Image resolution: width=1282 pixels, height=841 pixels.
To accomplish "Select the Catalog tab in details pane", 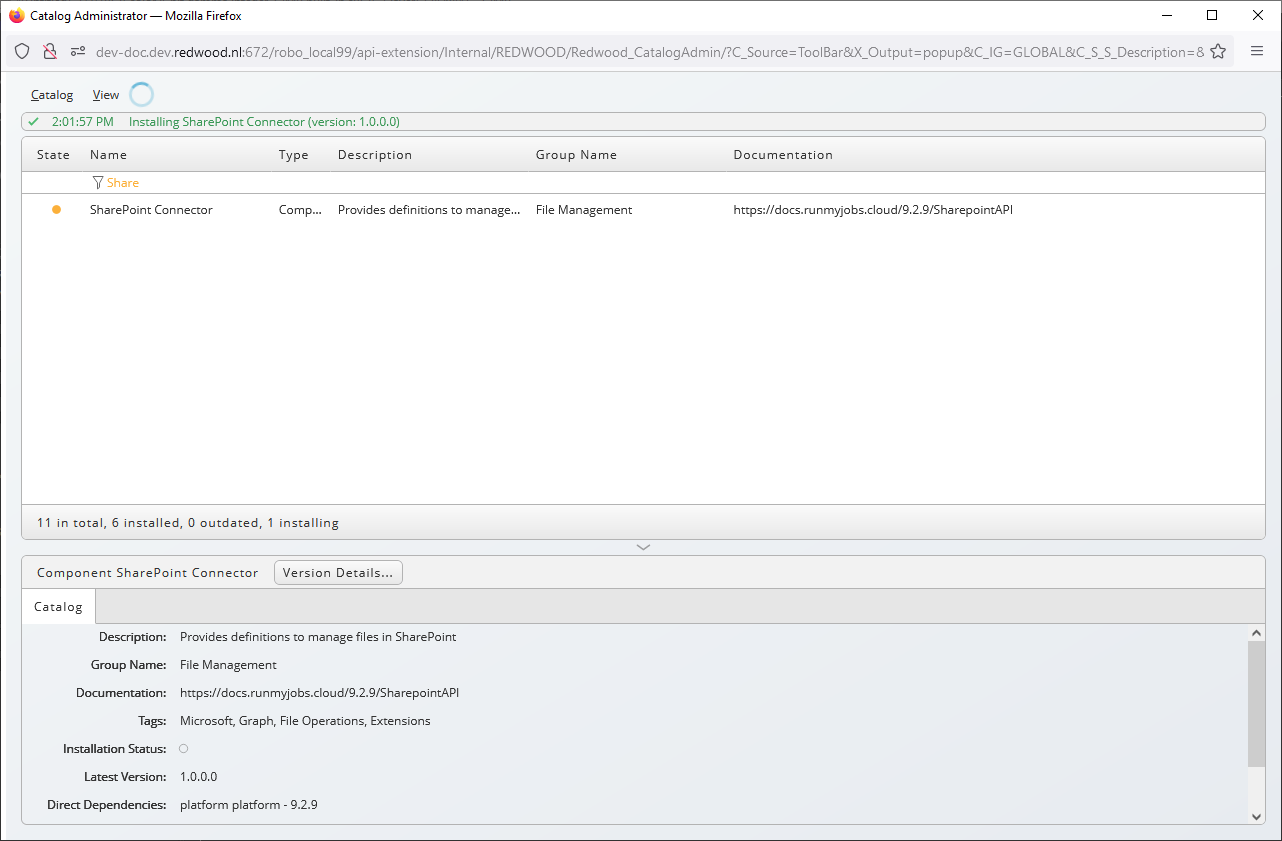I will [58, 607].
